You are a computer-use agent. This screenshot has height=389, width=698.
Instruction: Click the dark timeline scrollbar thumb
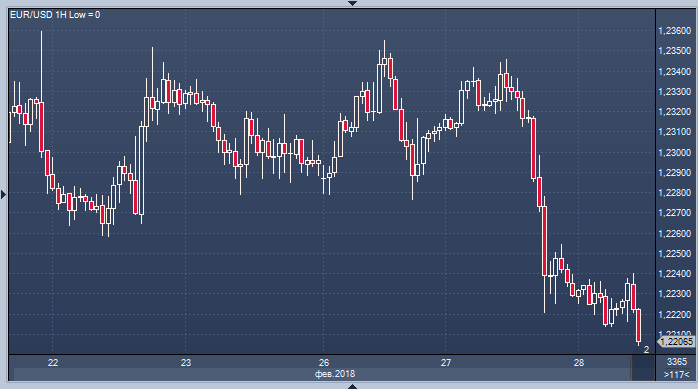[x=643, y=368]
